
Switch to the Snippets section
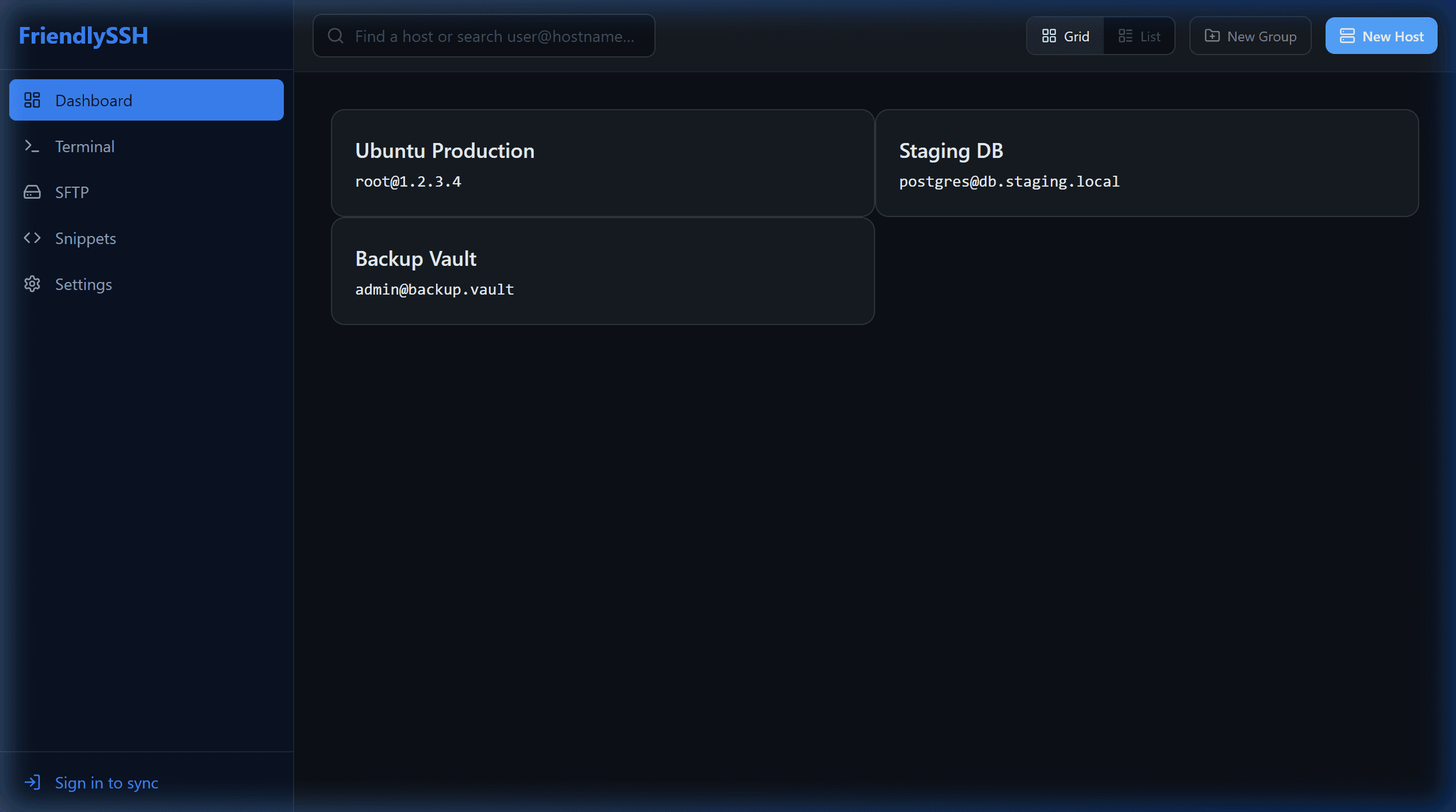click(x=85, y=238)
